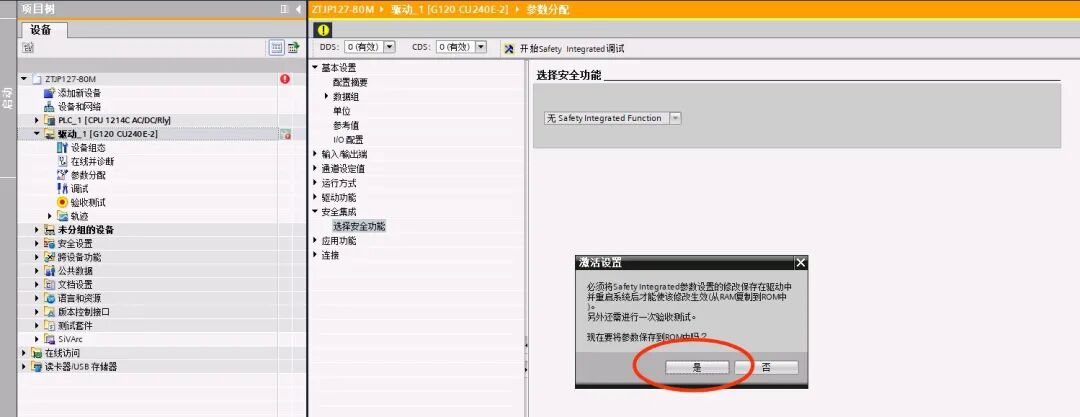Click the 添加新设备 icon in project tree
This screenshot has width=1080, height=417.
click(49, 92)
